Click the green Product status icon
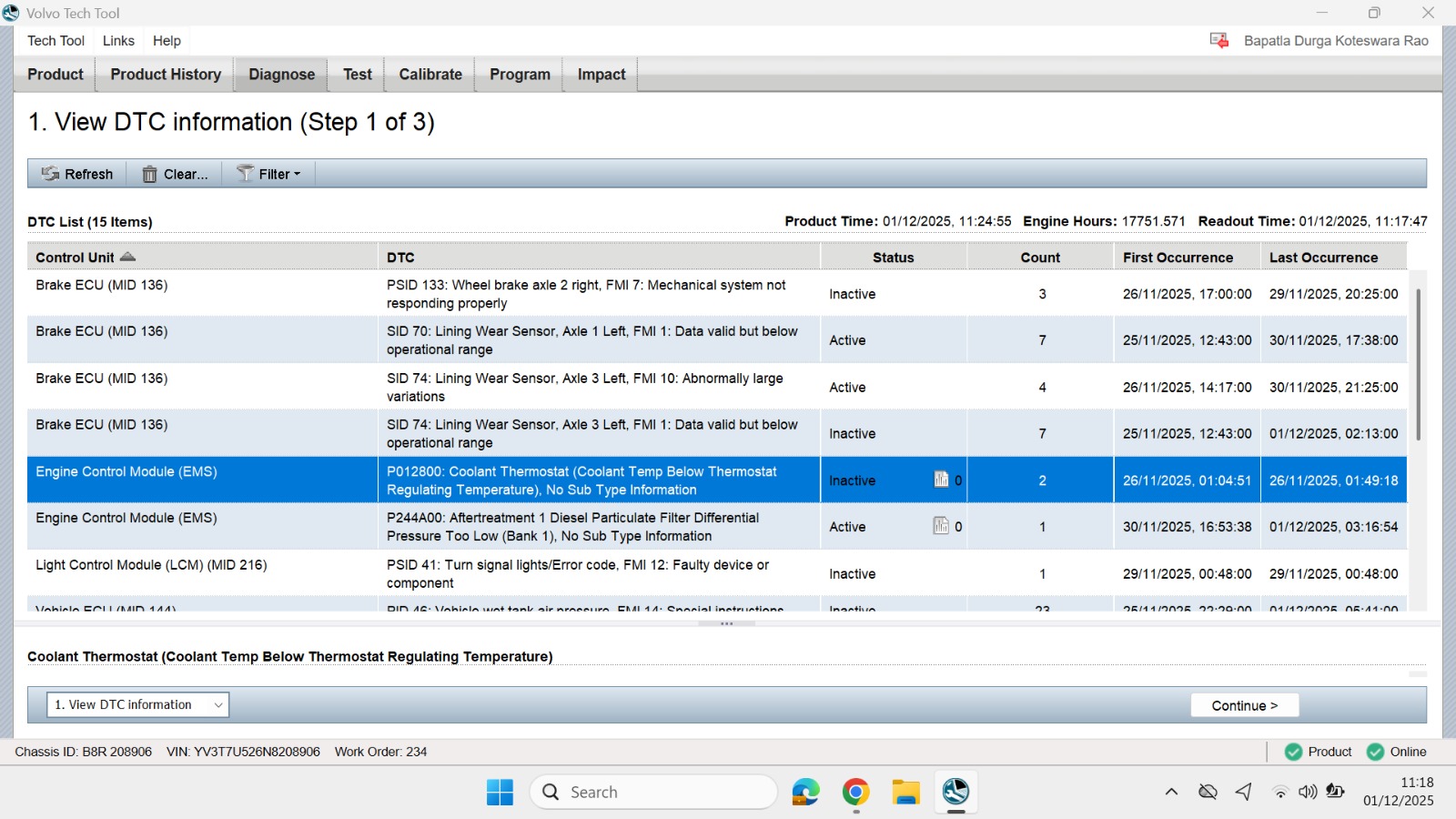The image size is (1456, 819). [x=1293, y=752]
